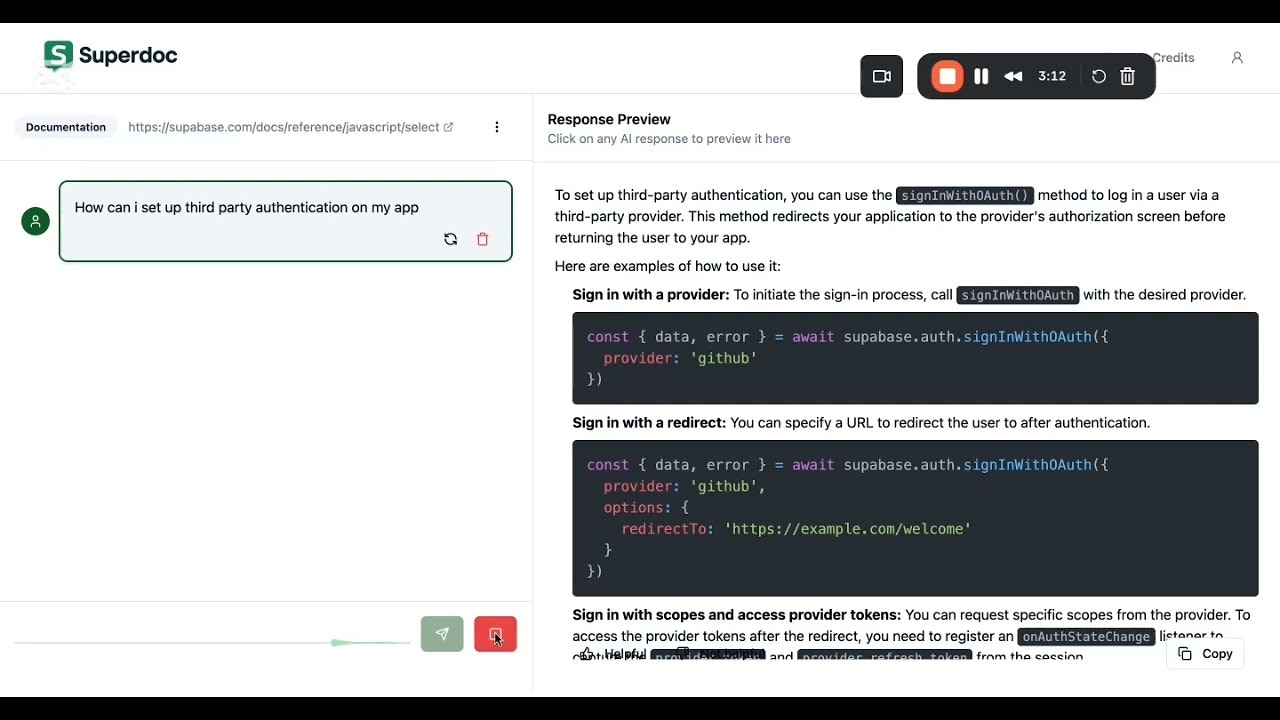Stop the screen recording
The image size is (1280, 720).
[947, 76]
